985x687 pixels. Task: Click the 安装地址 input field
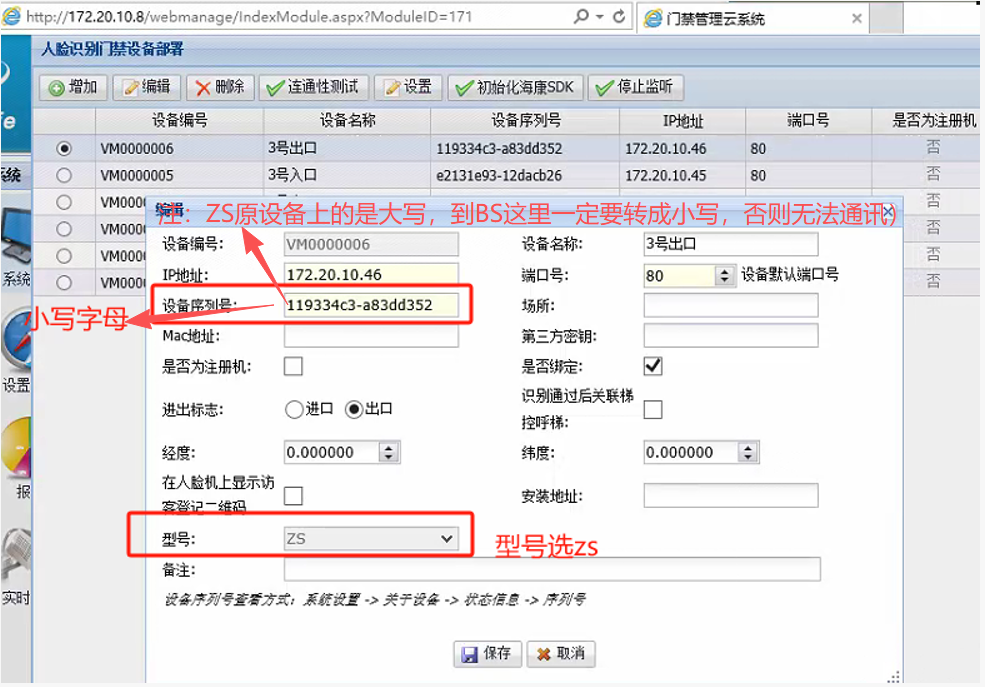pyautogui.click(x=731, y=495)
